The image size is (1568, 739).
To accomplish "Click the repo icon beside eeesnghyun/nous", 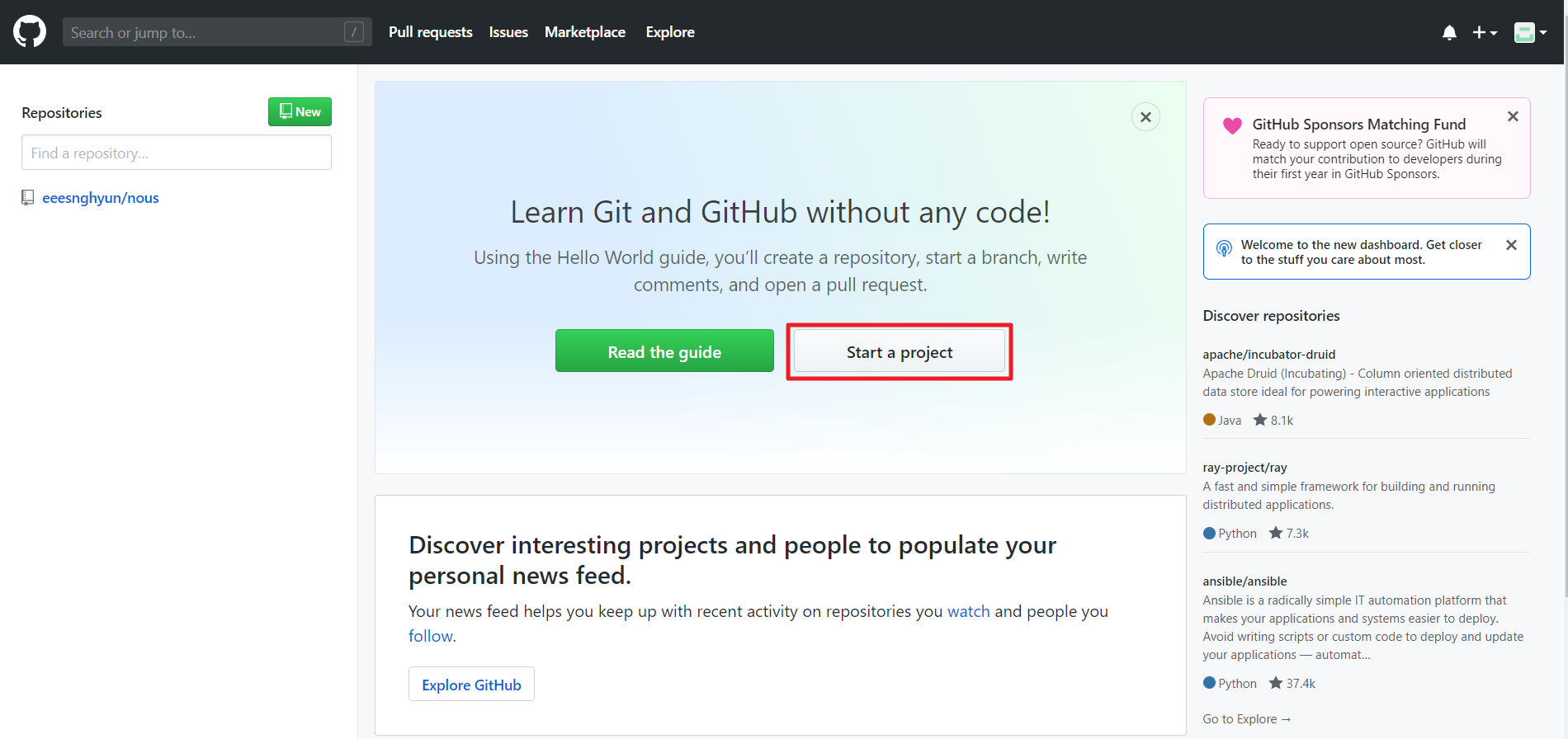I will pos(28,198).
